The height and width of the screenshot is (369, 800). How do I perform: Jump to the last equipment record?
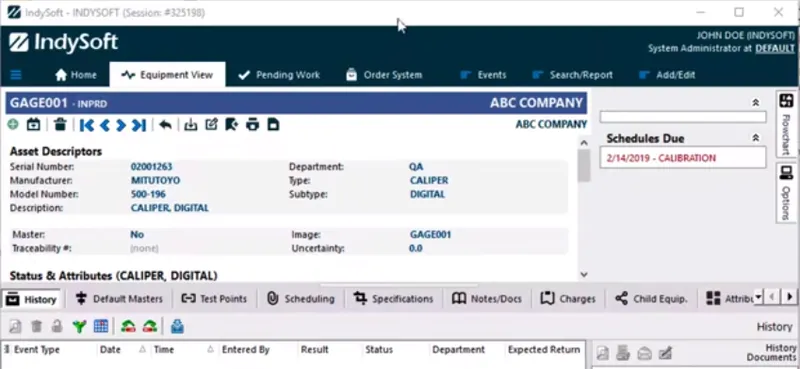(x=139, y=125)
